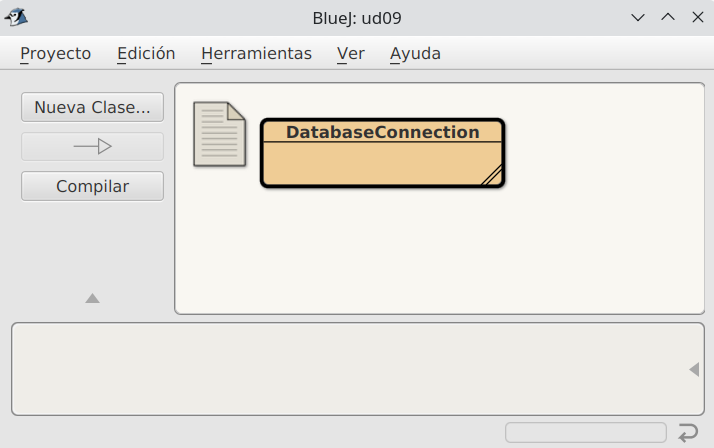Open the project README text file icon
The width and height of the screenshot is (714, 448).
219,134
